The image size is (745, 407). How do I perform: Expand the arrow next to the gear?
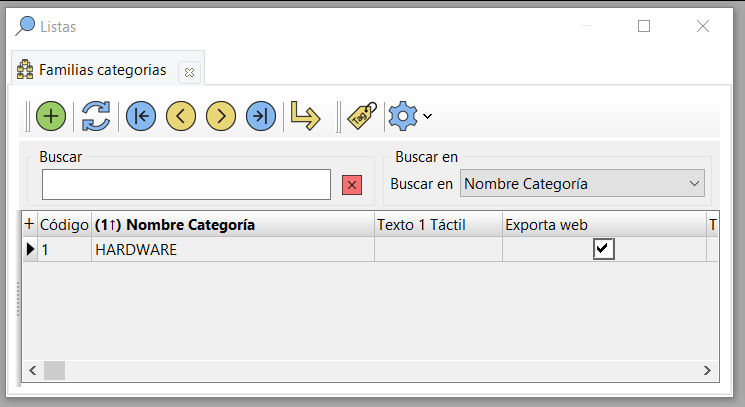428,116
